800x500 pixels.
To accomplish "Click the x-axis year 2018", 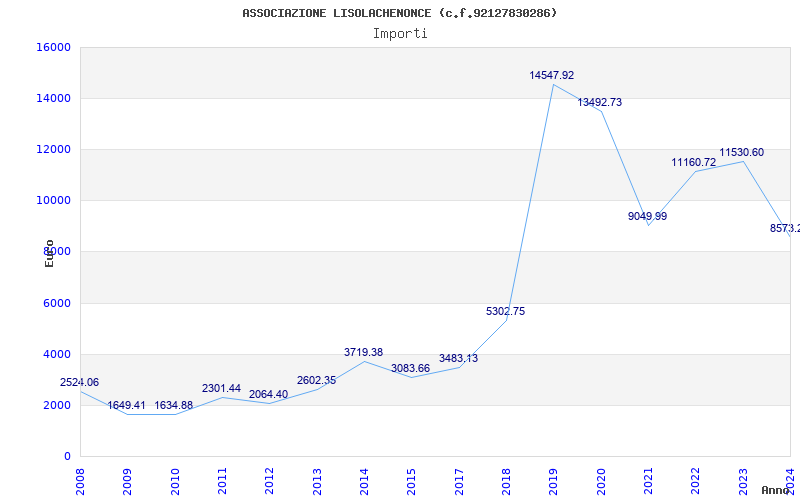I will [x=507, y=482].
